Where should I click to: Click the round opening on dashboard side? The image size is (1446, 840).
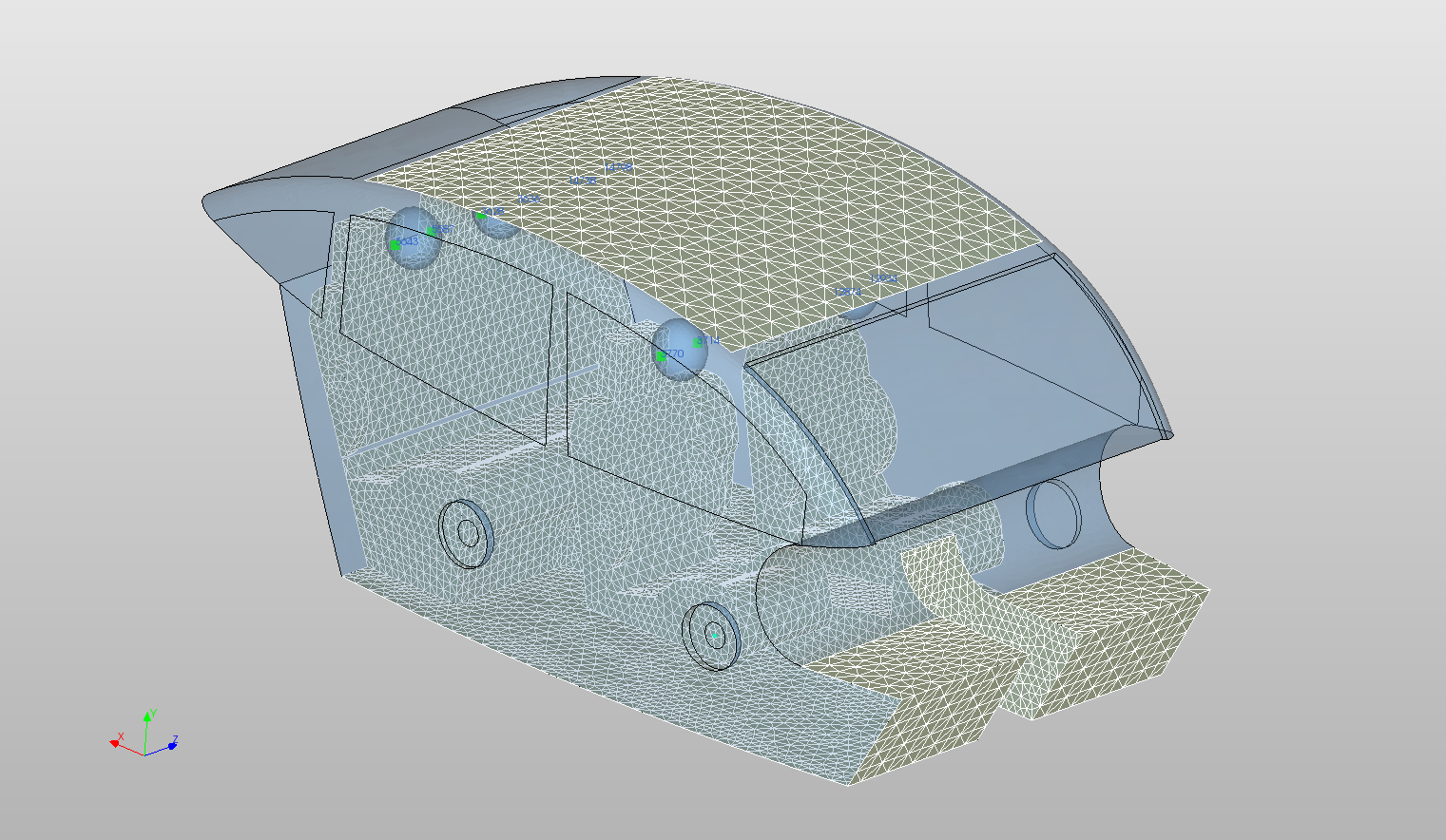coord(1053,514)
